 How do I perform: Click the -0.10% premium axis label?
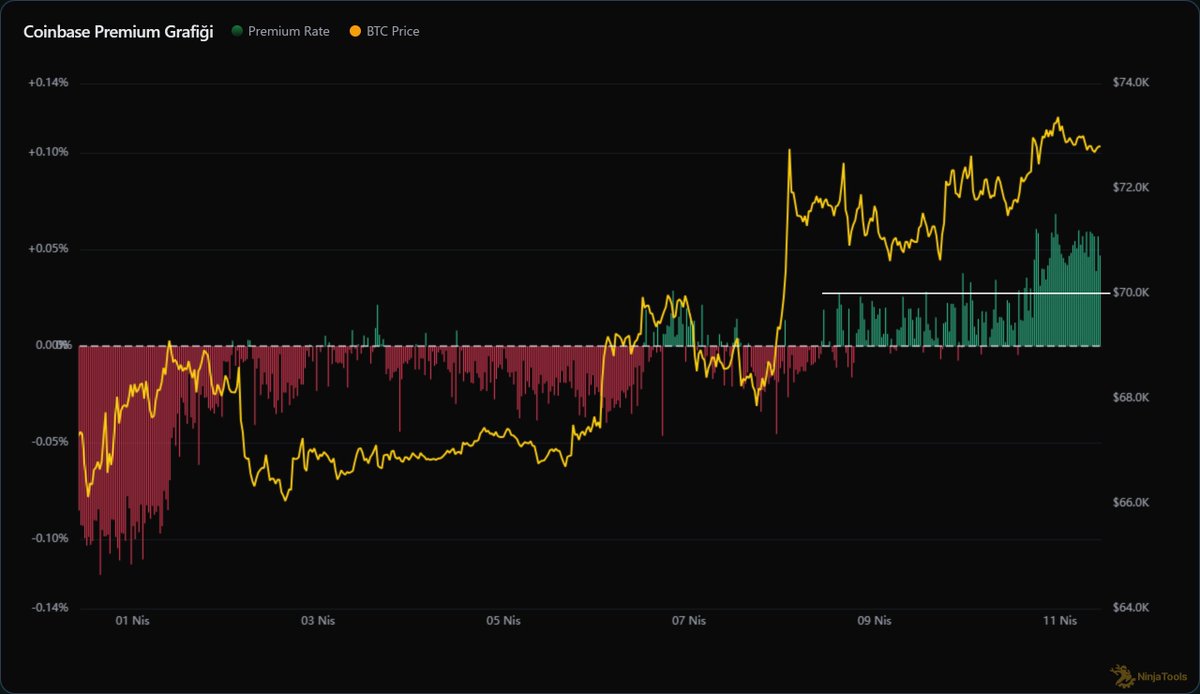point(48,539)
